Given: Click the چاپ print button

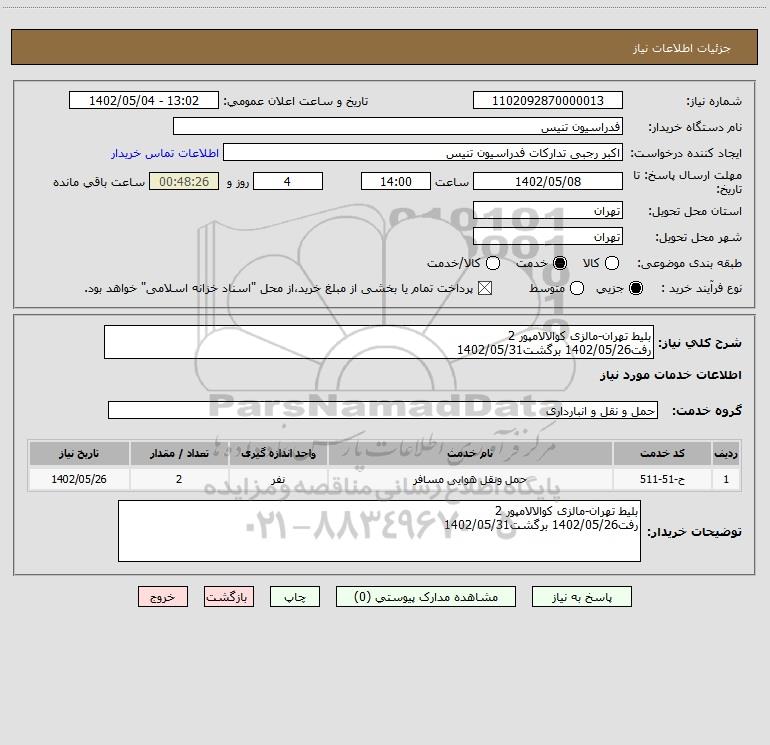Looking at the screenshot, I should pyautogui.click(x=295, y=597).
